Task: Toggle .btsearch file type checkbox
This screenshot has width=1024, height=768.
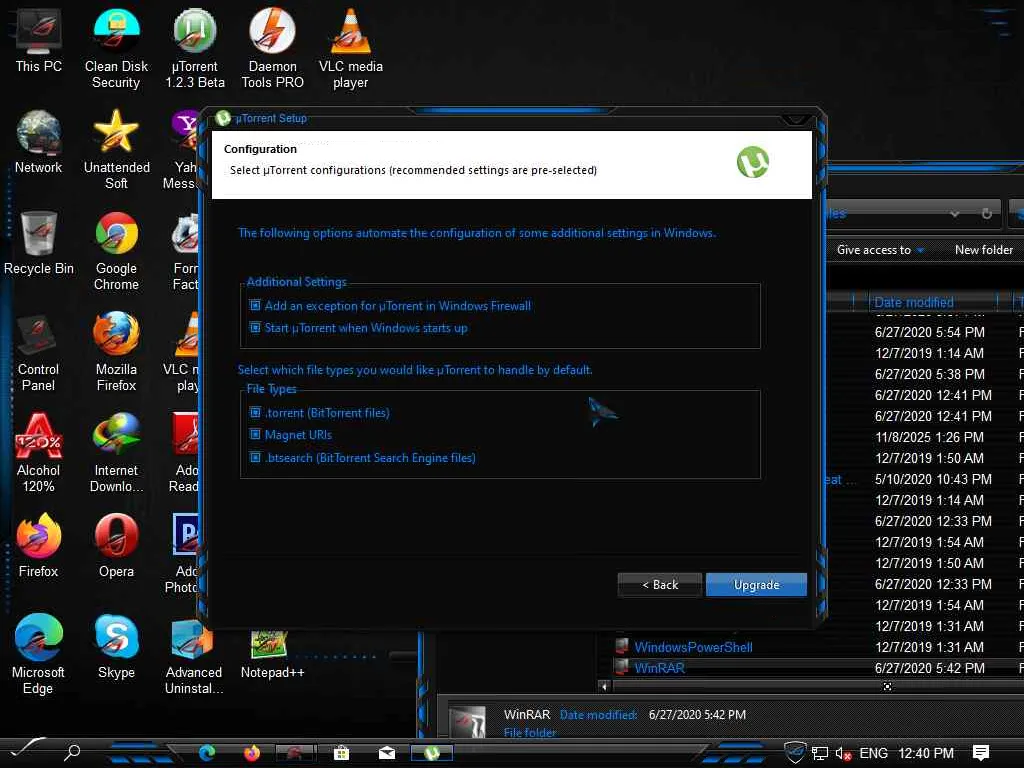Action: pos(255,458)
